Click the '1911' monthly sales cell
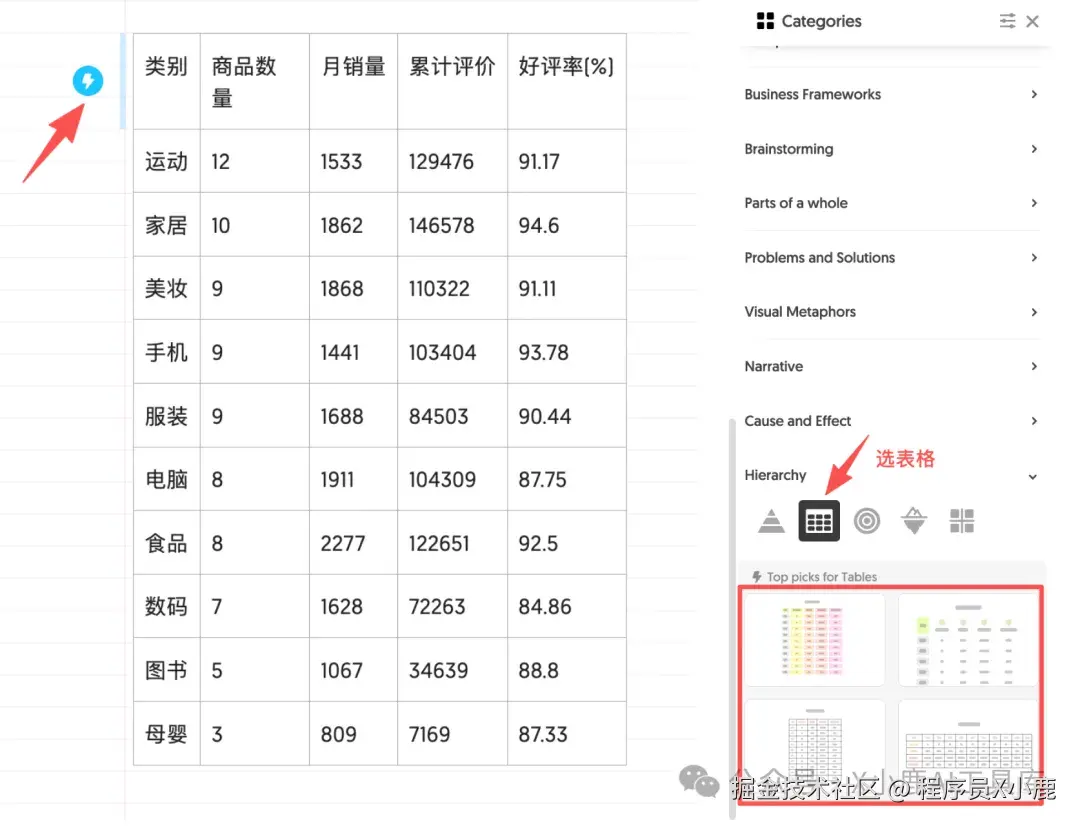 353,479
